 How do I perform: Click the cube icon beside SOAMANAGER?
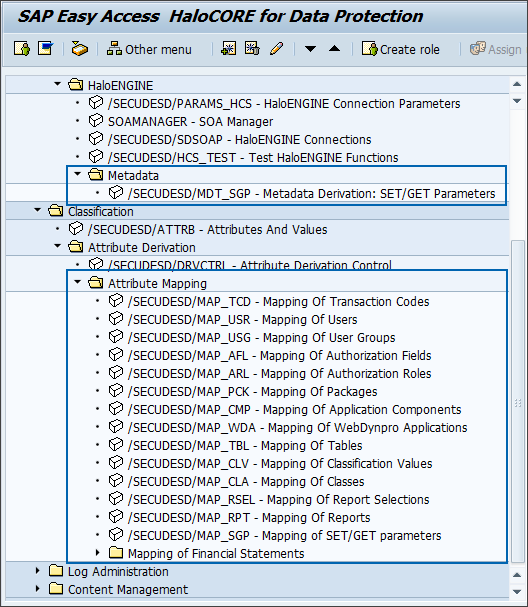click(x=96, y=121)
